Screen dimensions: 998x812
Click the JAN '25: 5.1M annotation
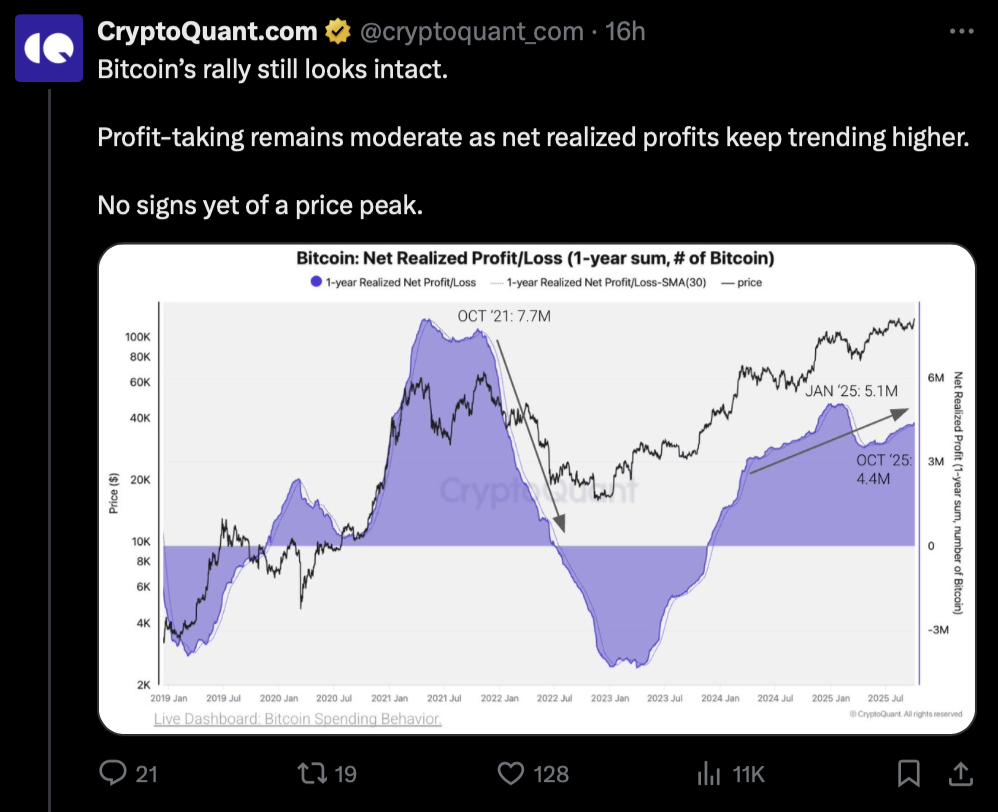(852, 390)
